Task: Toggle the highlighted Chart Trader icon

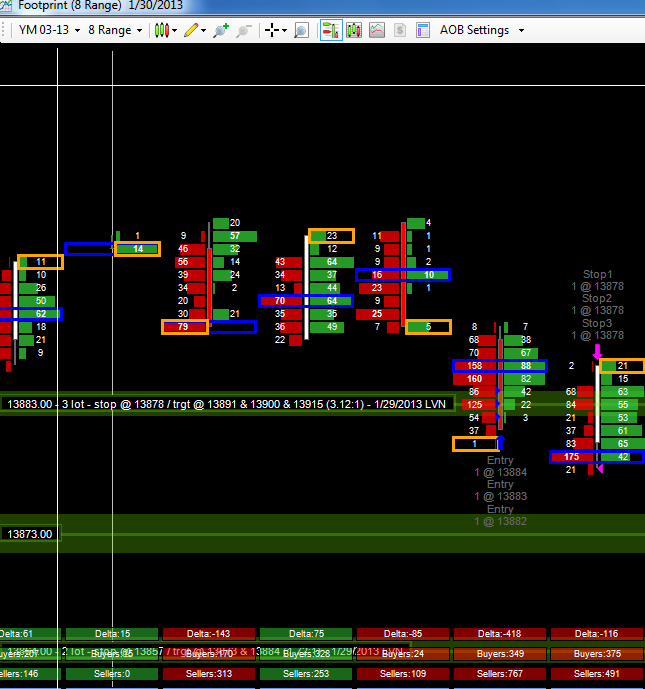Action: [x=331, y=30]
